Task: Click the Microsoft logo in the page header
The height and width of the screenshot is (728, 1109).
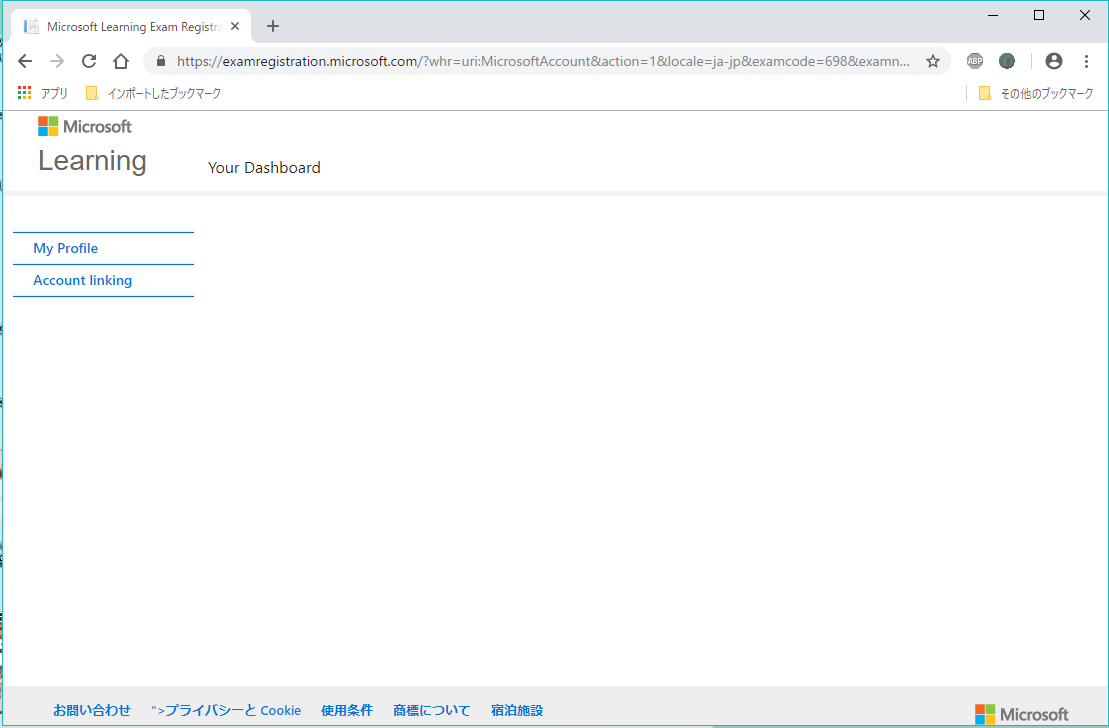Action: [85, 127]
